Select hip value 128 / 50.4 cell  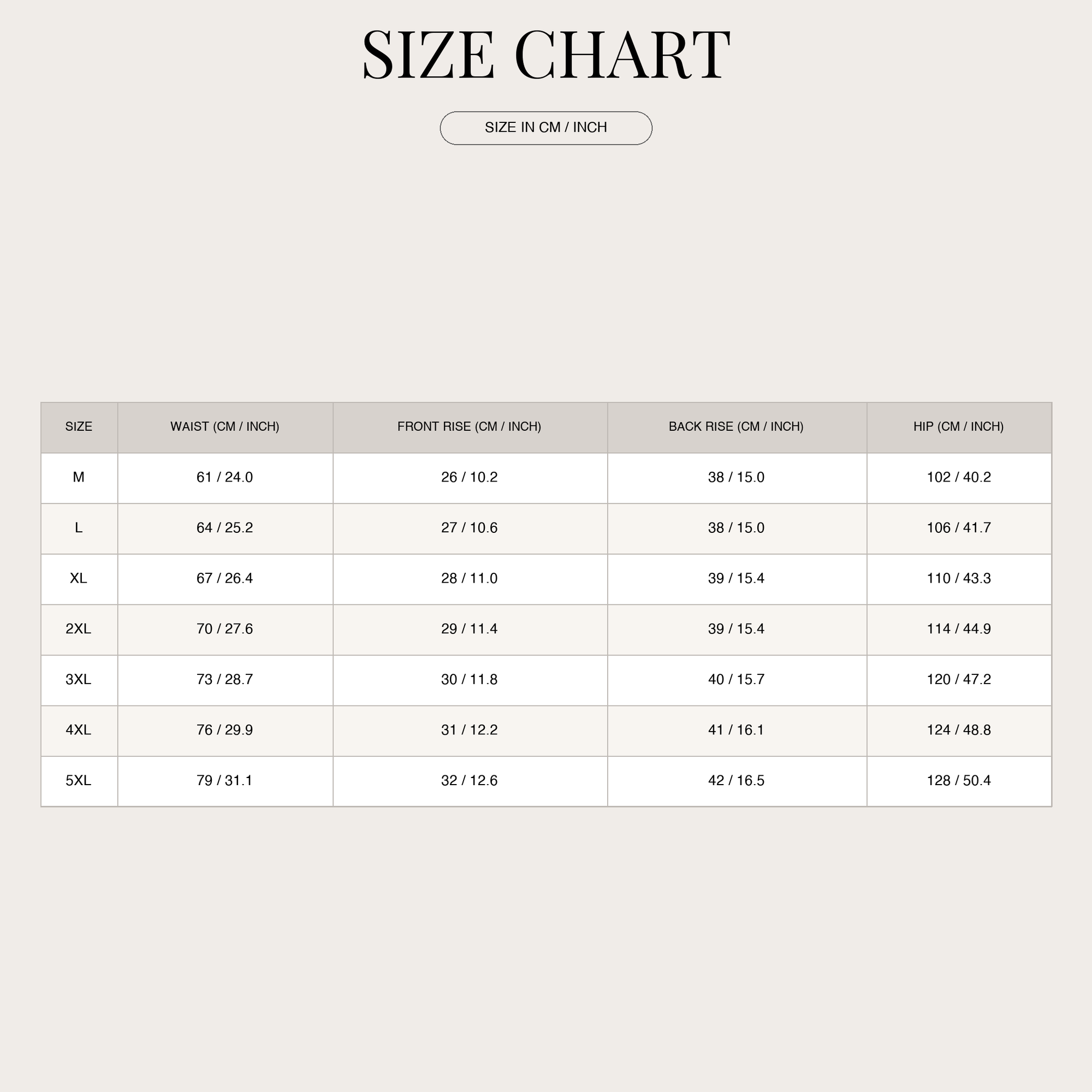tap(959, 781)
